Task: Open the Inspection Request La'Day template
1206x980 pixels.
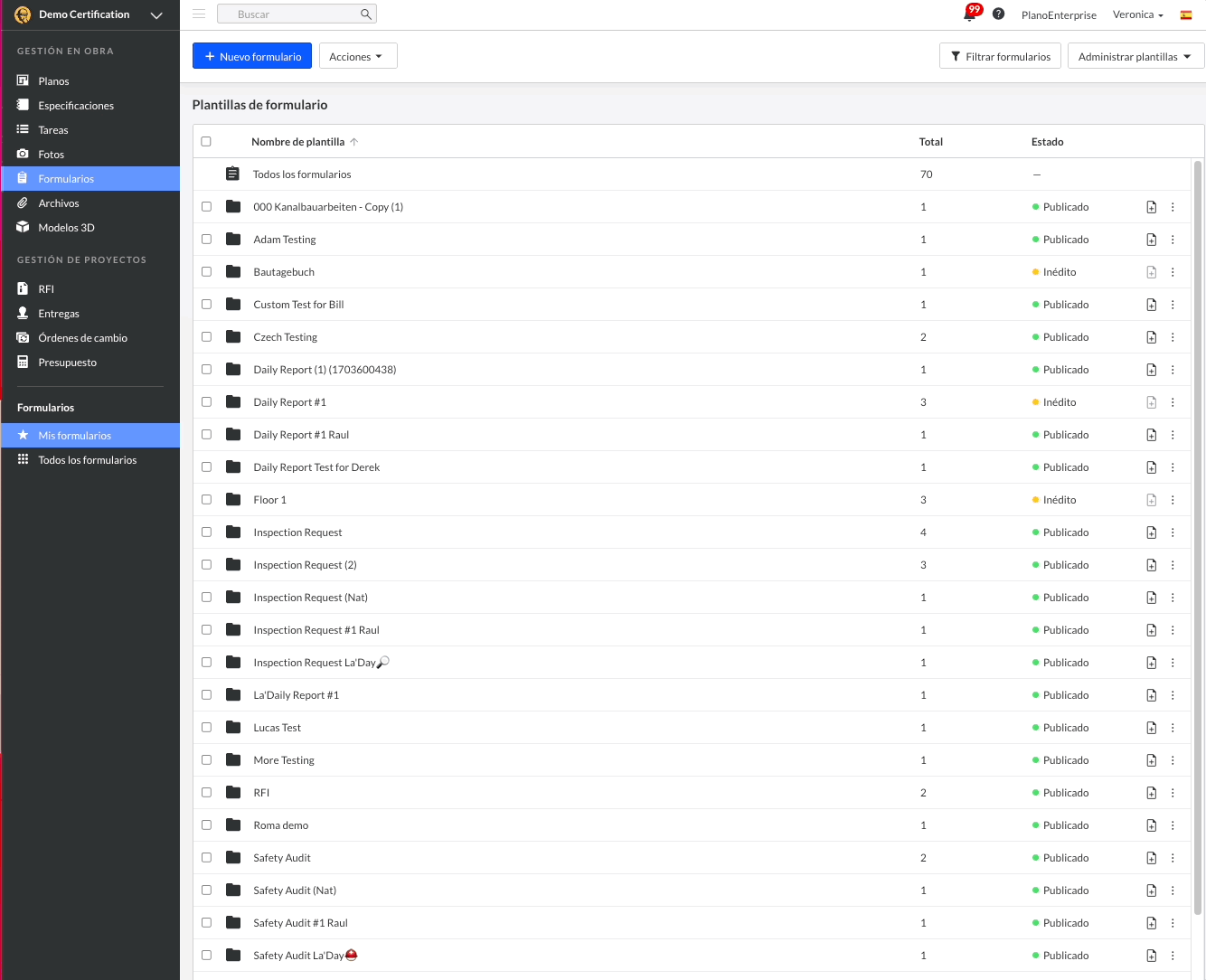Action: [x=321, y=663]
